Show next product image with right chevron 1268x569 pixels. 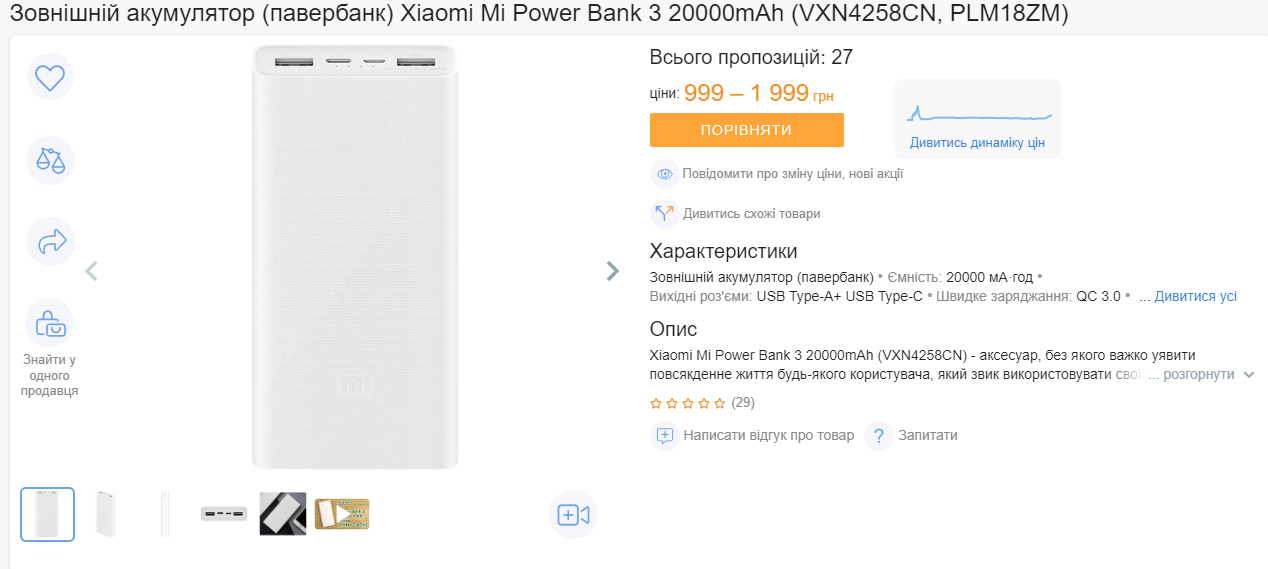click(x=613, y=271)
